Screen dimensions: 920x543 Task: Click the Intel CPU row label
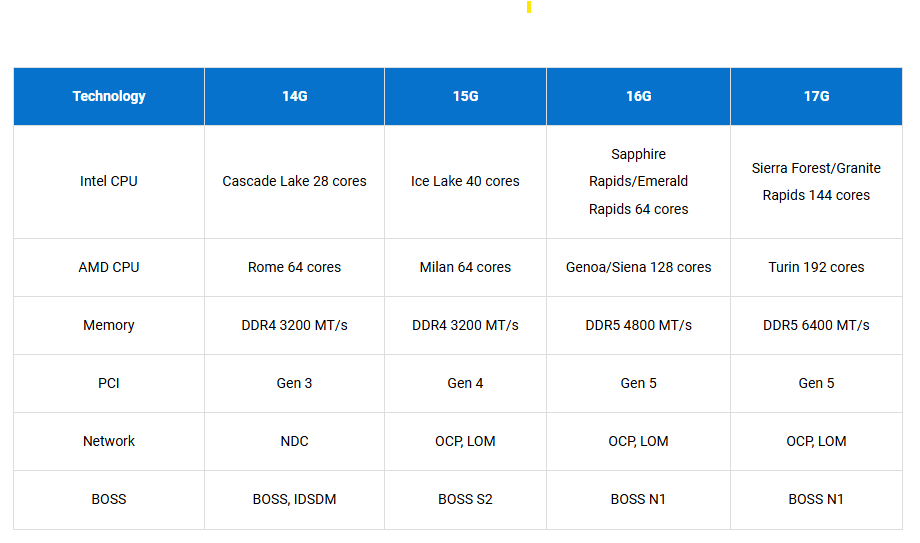coord(109,181)
